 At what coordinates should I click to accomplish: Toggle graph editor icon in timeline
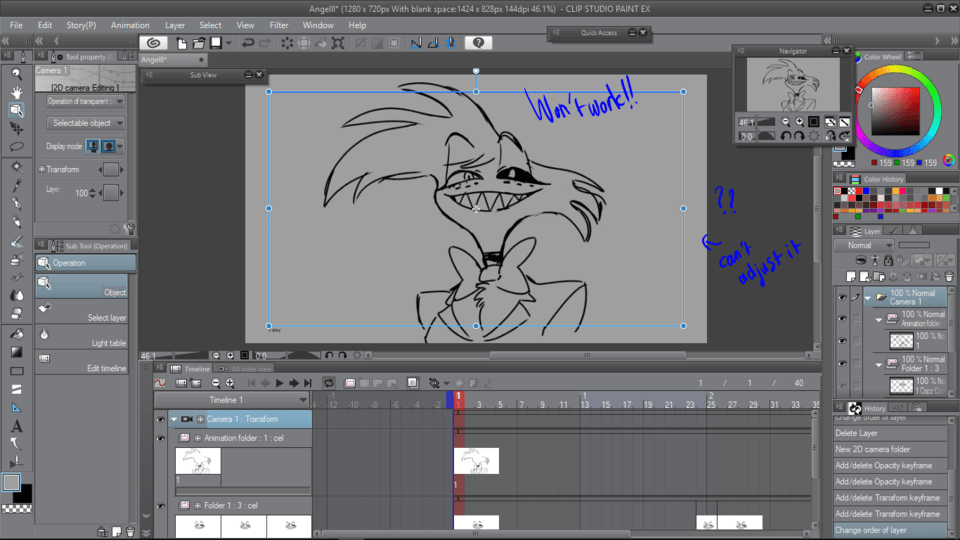tap(160, 383)
